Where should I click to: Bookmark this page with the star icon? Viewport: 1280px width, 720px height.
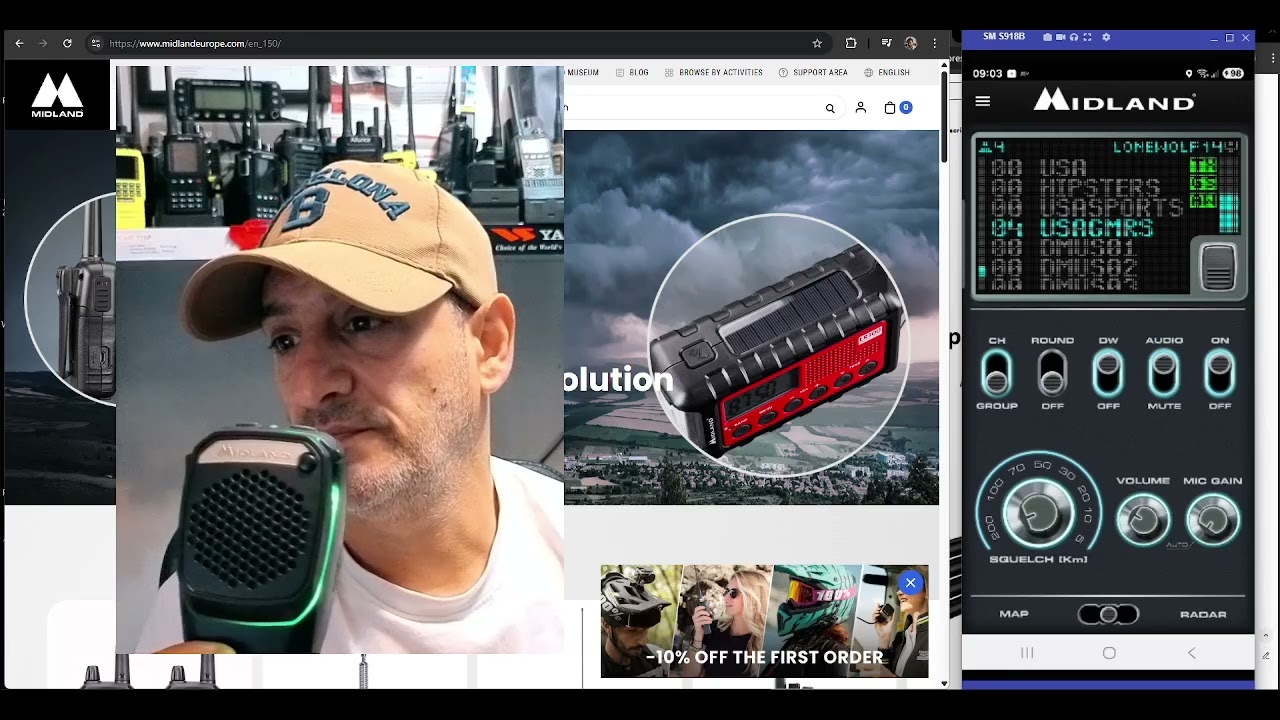817,43
